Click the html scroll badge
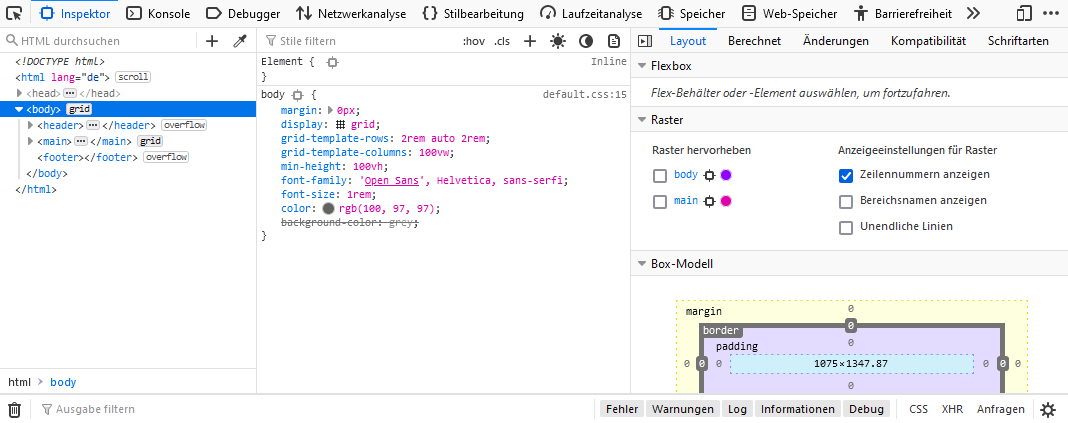 click(133, 77)
